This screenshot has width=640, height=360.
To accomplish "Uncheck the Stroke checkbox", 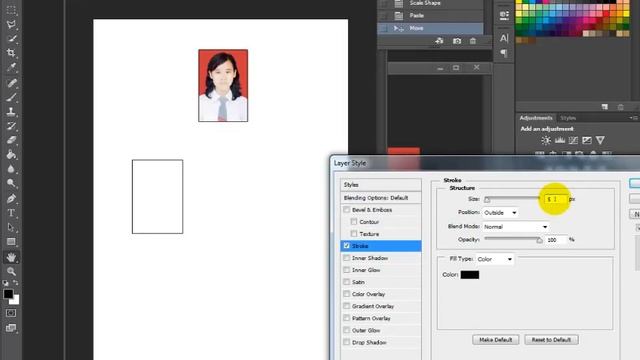I will click(x=347, y=246).
